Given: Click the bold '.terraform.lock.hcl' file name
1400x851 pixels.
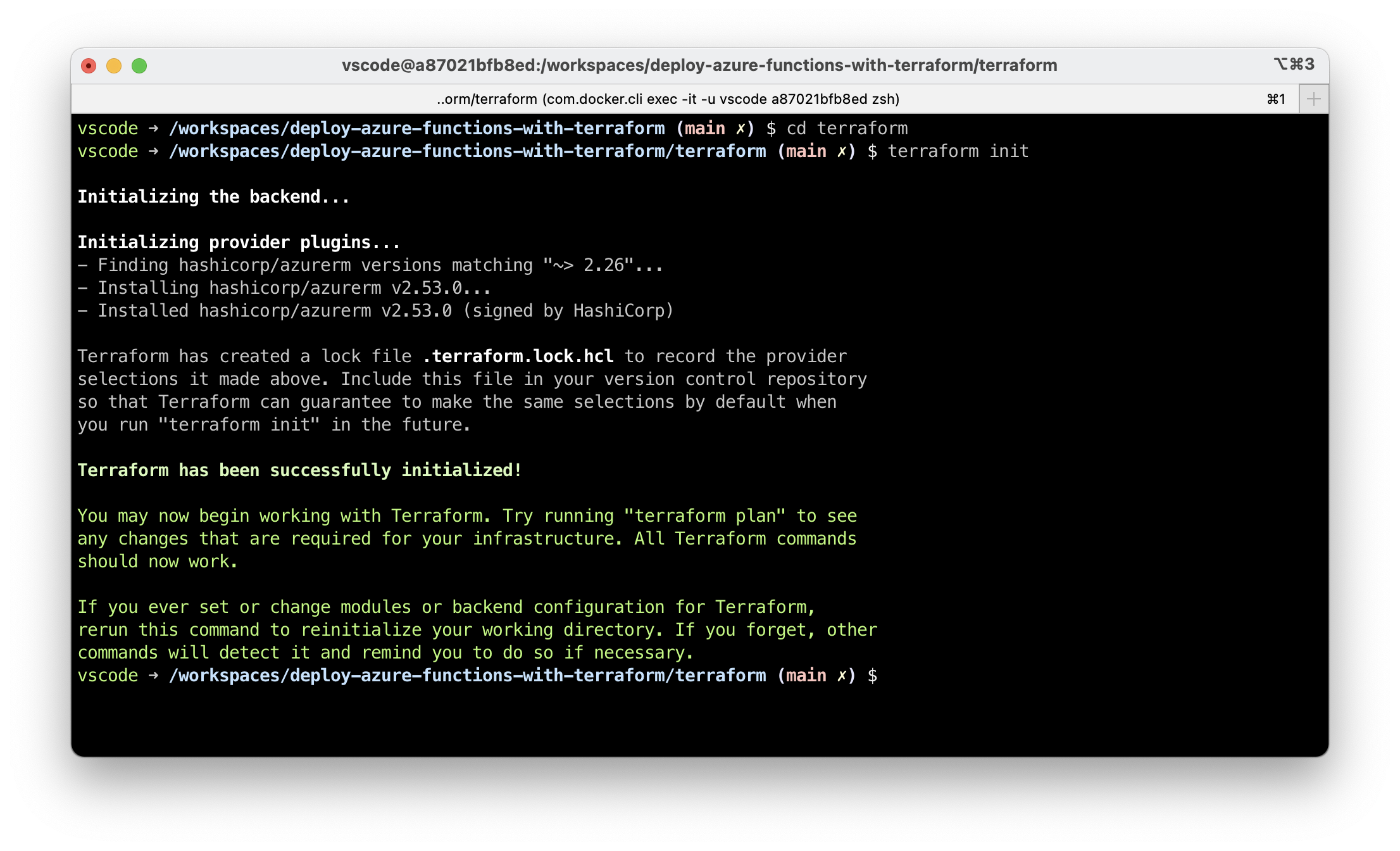Looking at the screenshot, I should [x=518, y=356].
